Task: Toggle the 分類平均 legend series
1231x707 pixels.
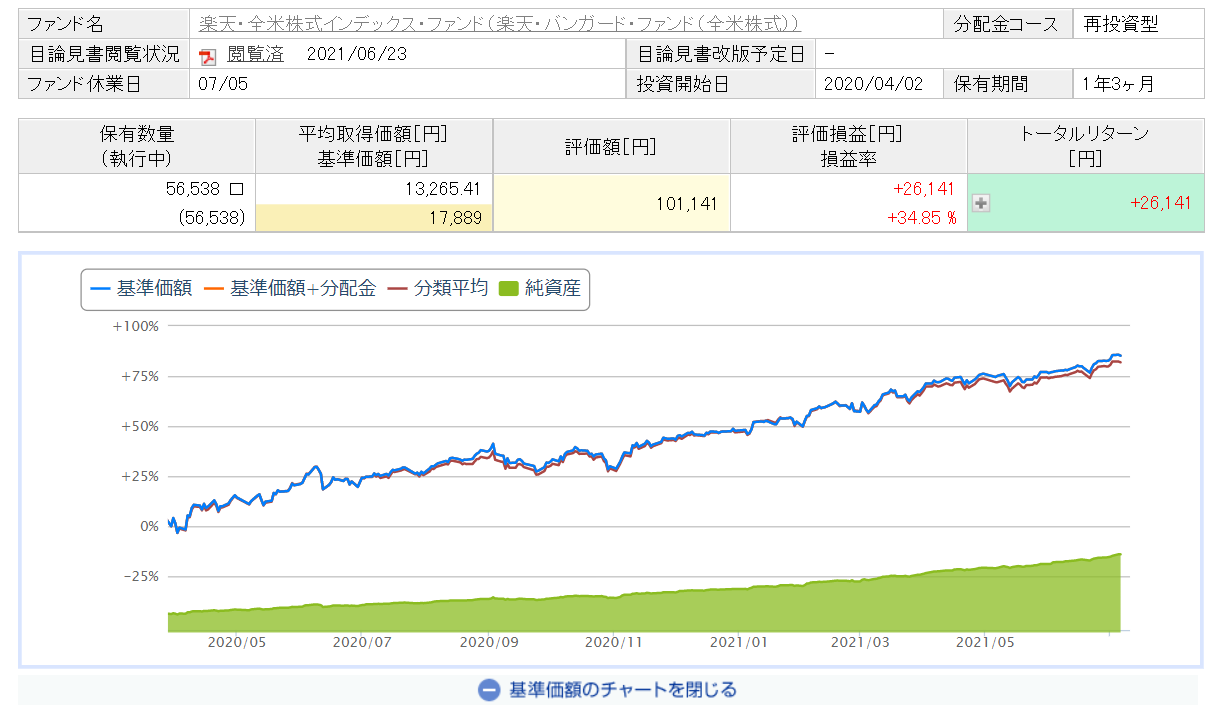Action: point(438,289)
